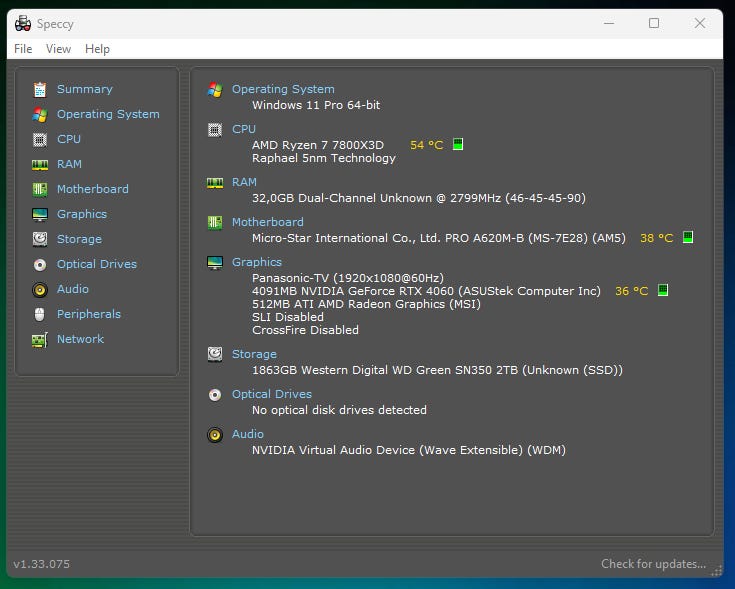The width and height of the screenshot is (735, 589).
Task: Click the speaker icon beside Audio heading
Action: (x=215, y=435)
